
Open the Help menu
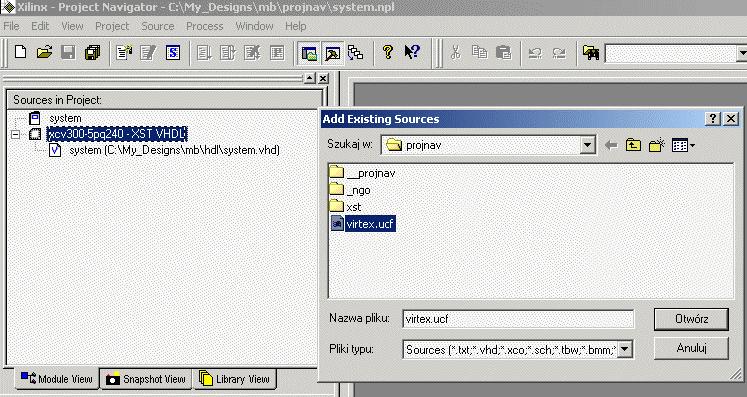click(x=295, y=26)
